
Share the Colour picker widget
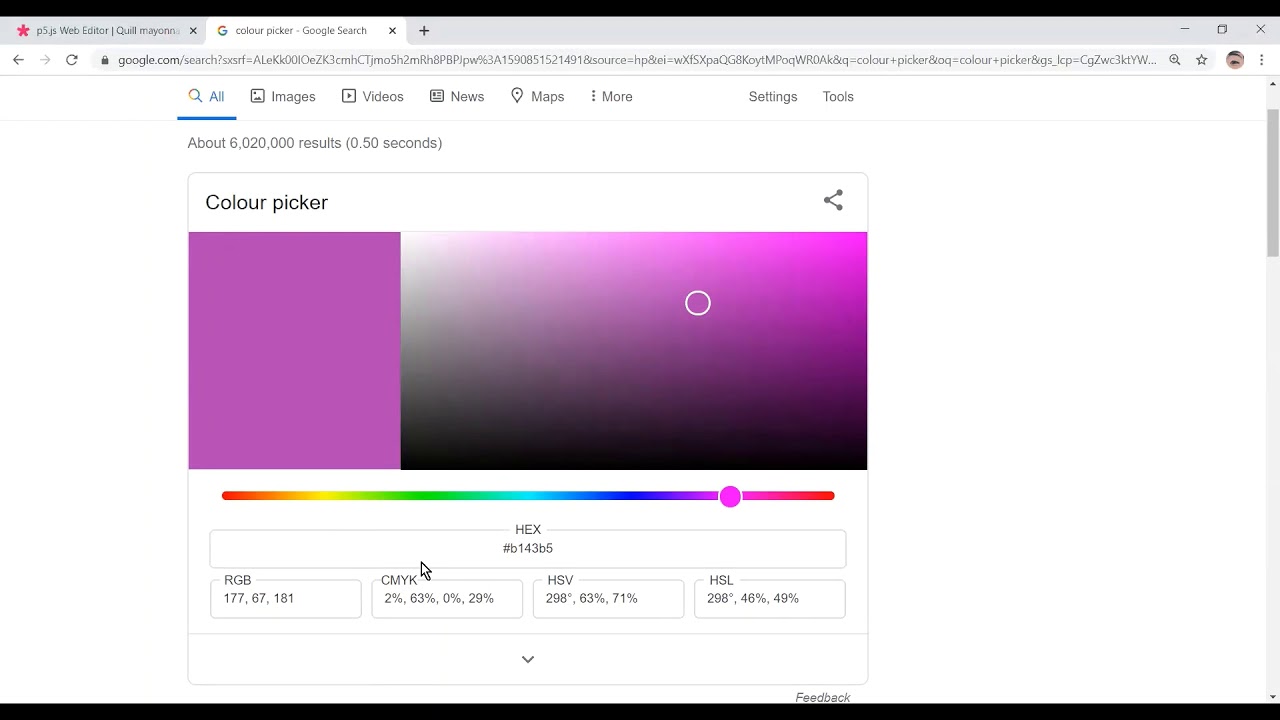pyautogui.click(x=833, y=201)
